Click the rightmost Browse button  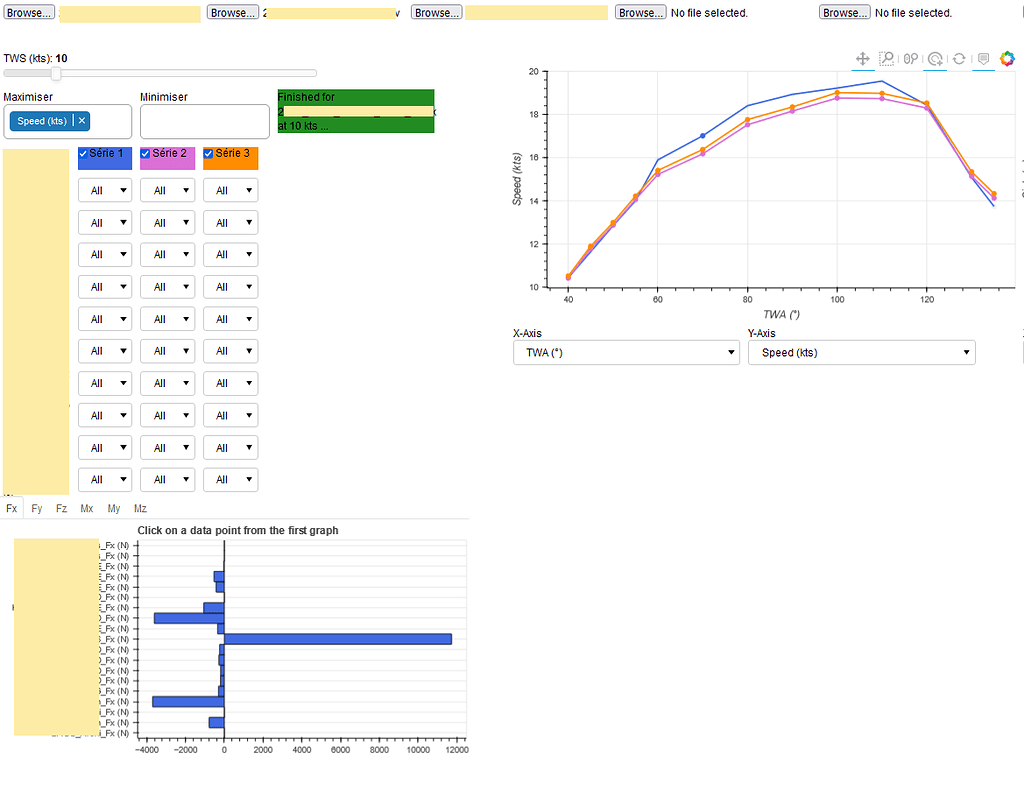click(844, 12)
